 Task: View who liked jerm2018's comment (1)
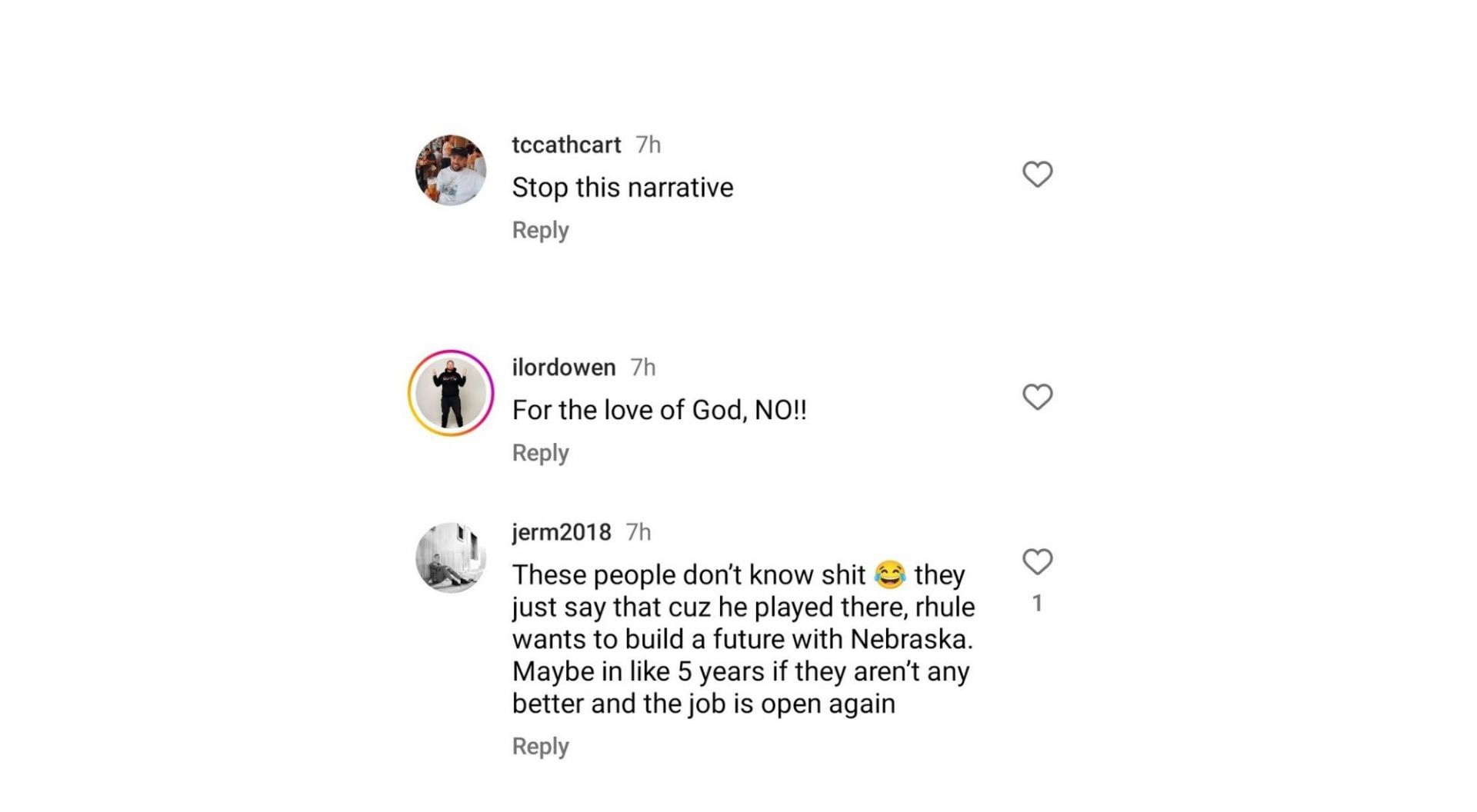(1037, 604)
